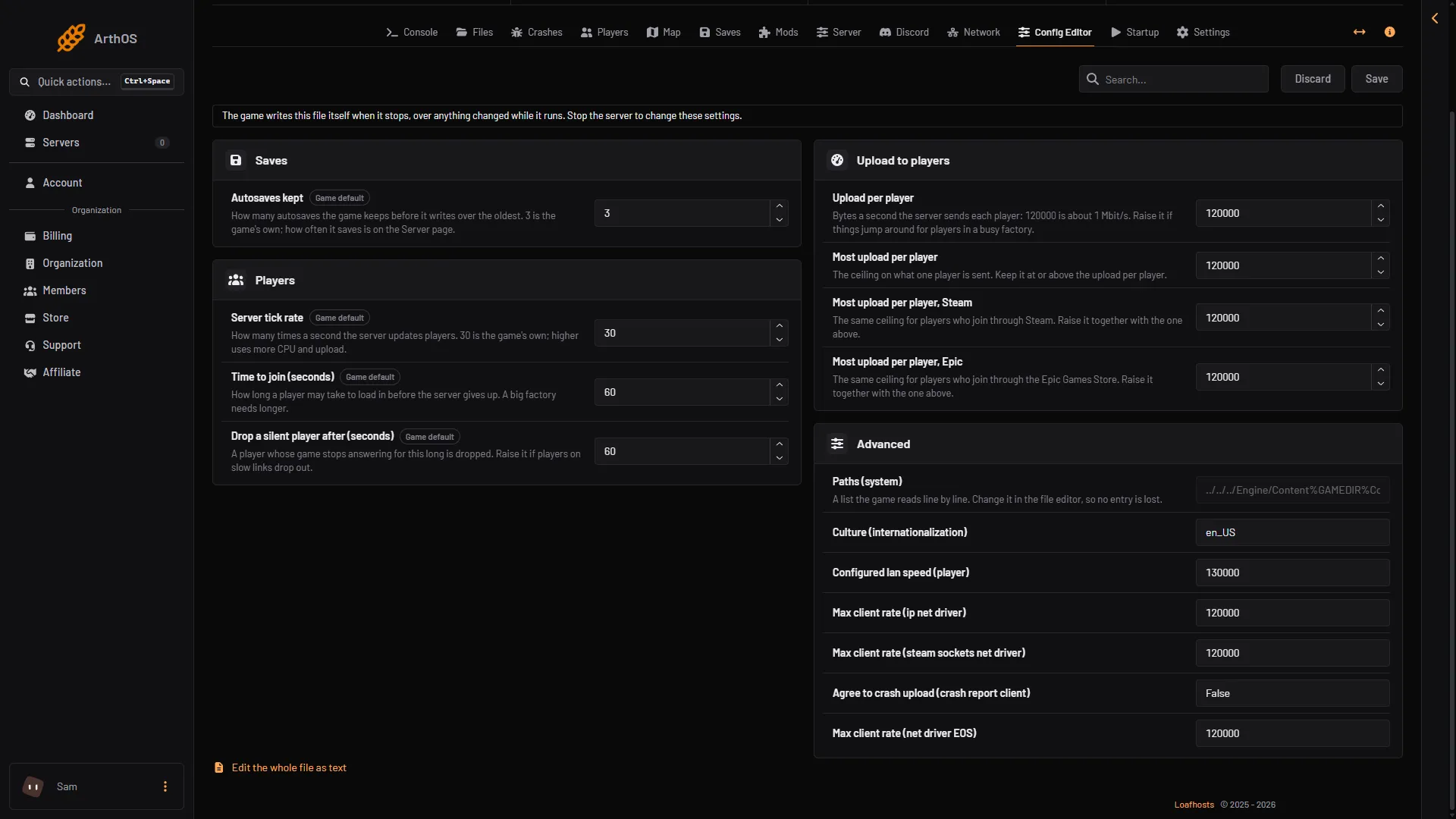
Task: Open the Startup tab
Action: tap(1134, 32)
